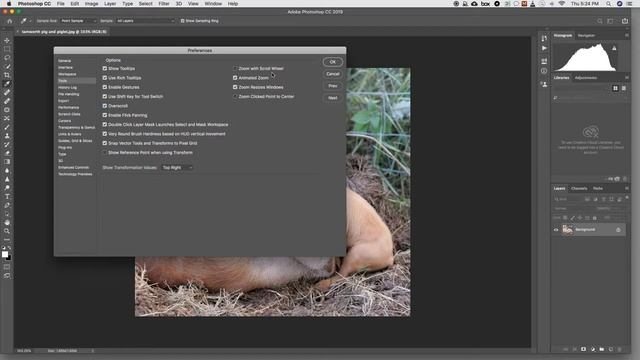This screenshot has width=640, height=360.
Task: Open the Actions panel play icon
Action: point(544,48)
